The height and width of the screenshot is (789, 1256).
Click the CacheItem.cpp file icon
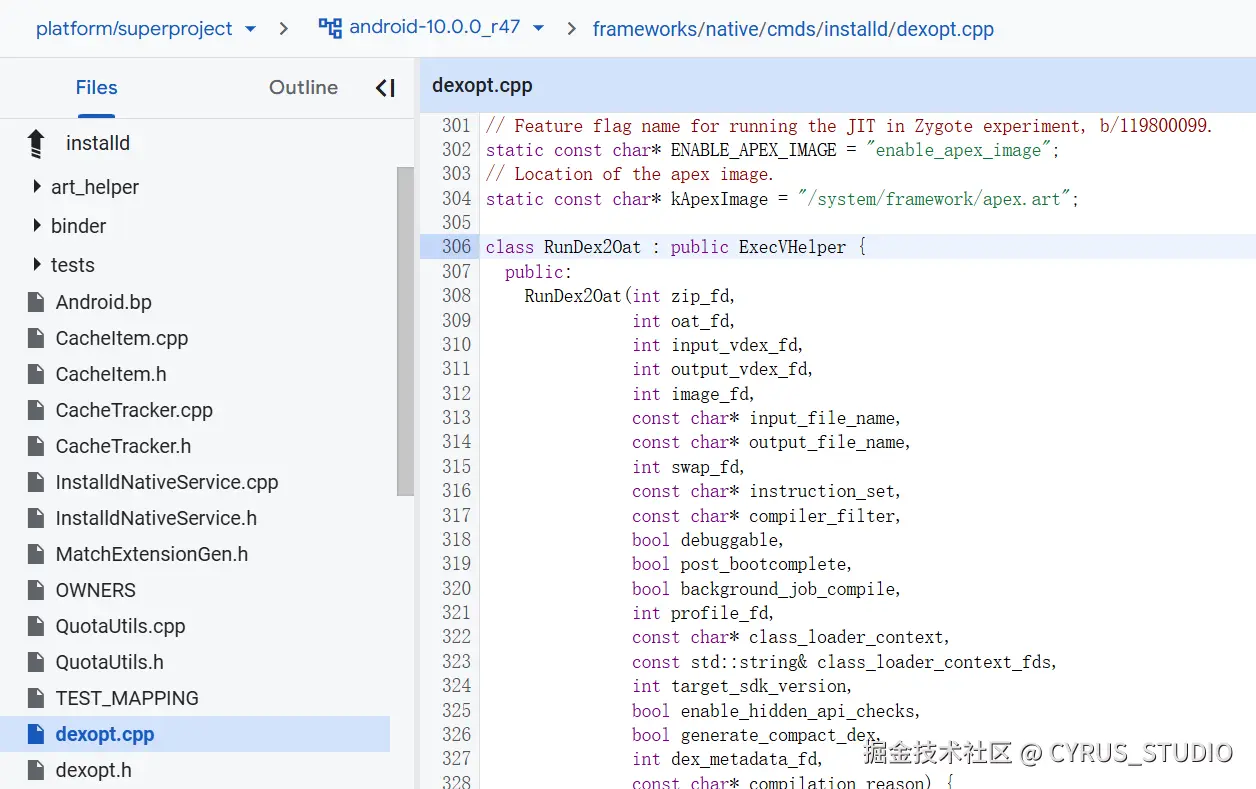coord(36,338)
